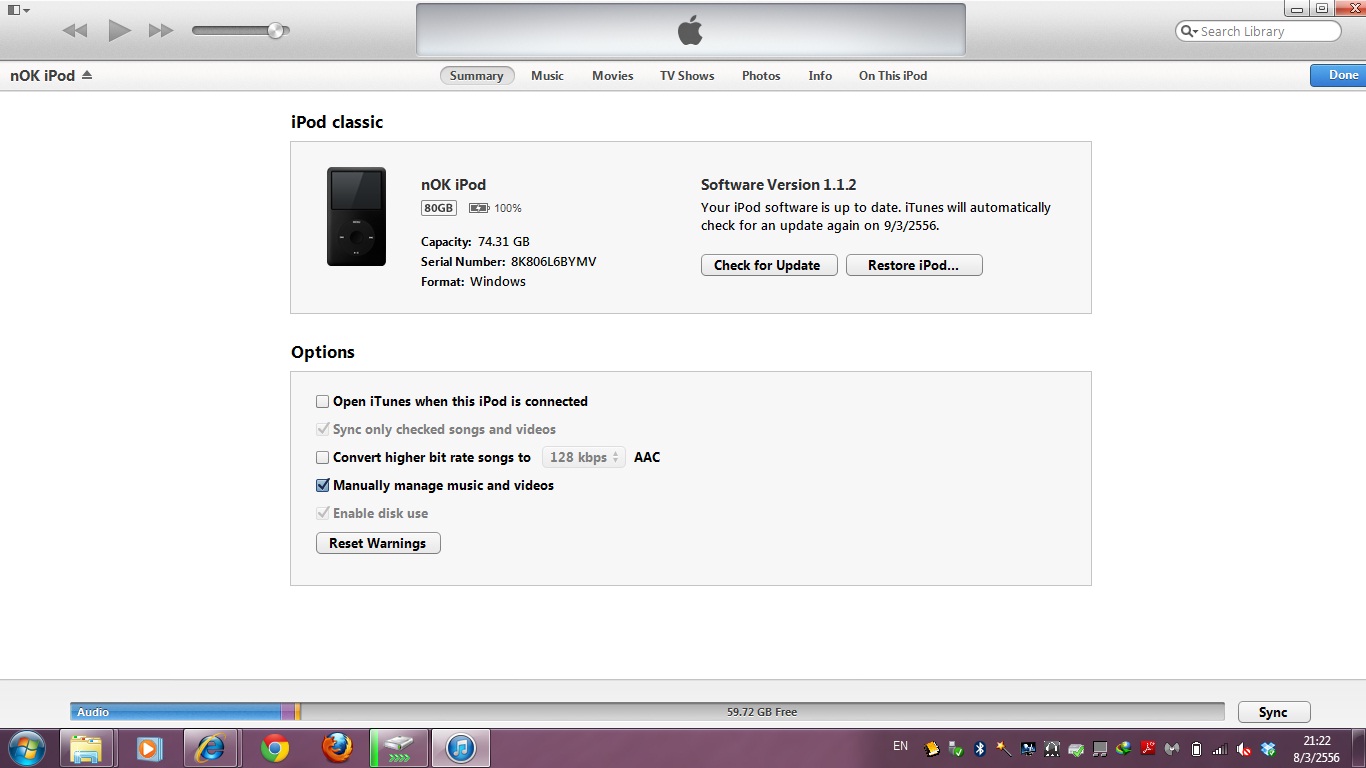Open the Bluetooth tray icon
1366x768 pixels.
pyautogui.click(x=980, y=748)
